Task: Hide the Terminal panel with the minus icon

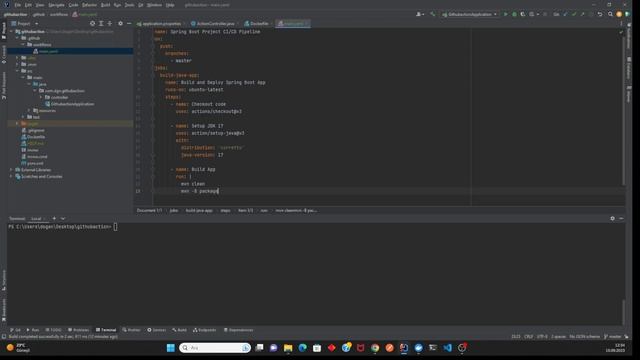Action: pyautogui.click(x=621, y=218)
